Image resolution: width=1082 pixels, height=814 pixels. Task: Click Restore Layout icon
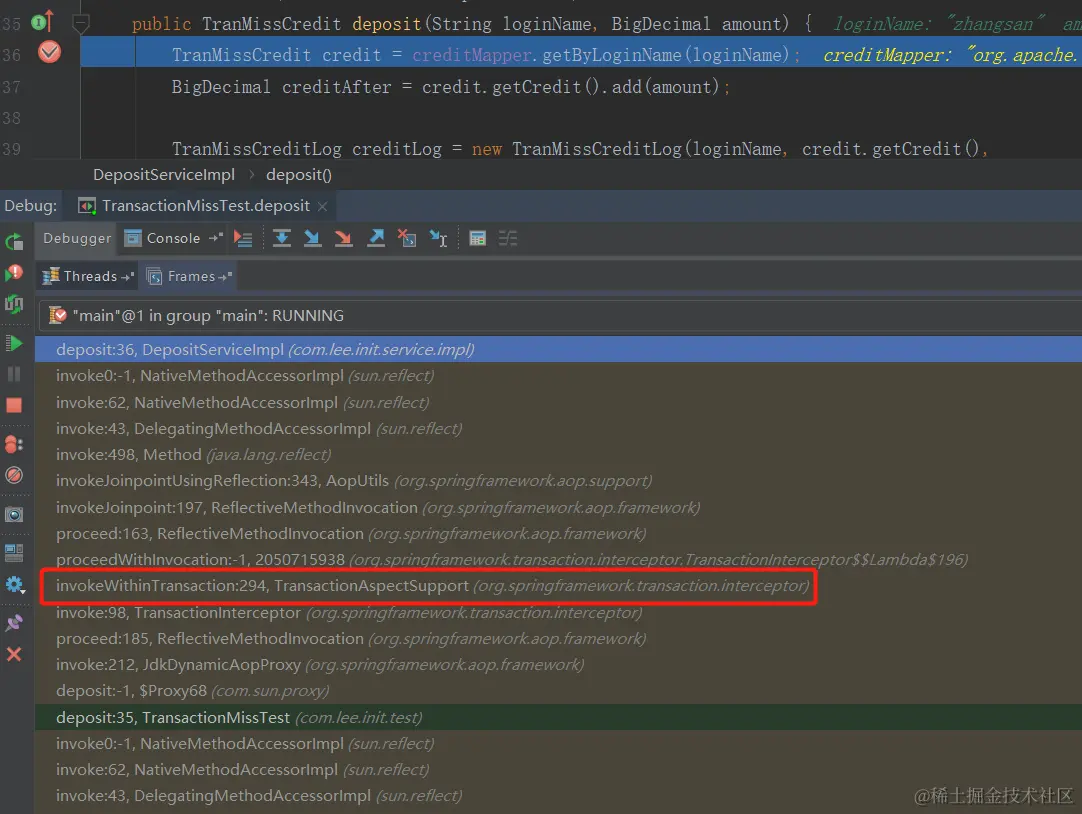pos(14,553)
